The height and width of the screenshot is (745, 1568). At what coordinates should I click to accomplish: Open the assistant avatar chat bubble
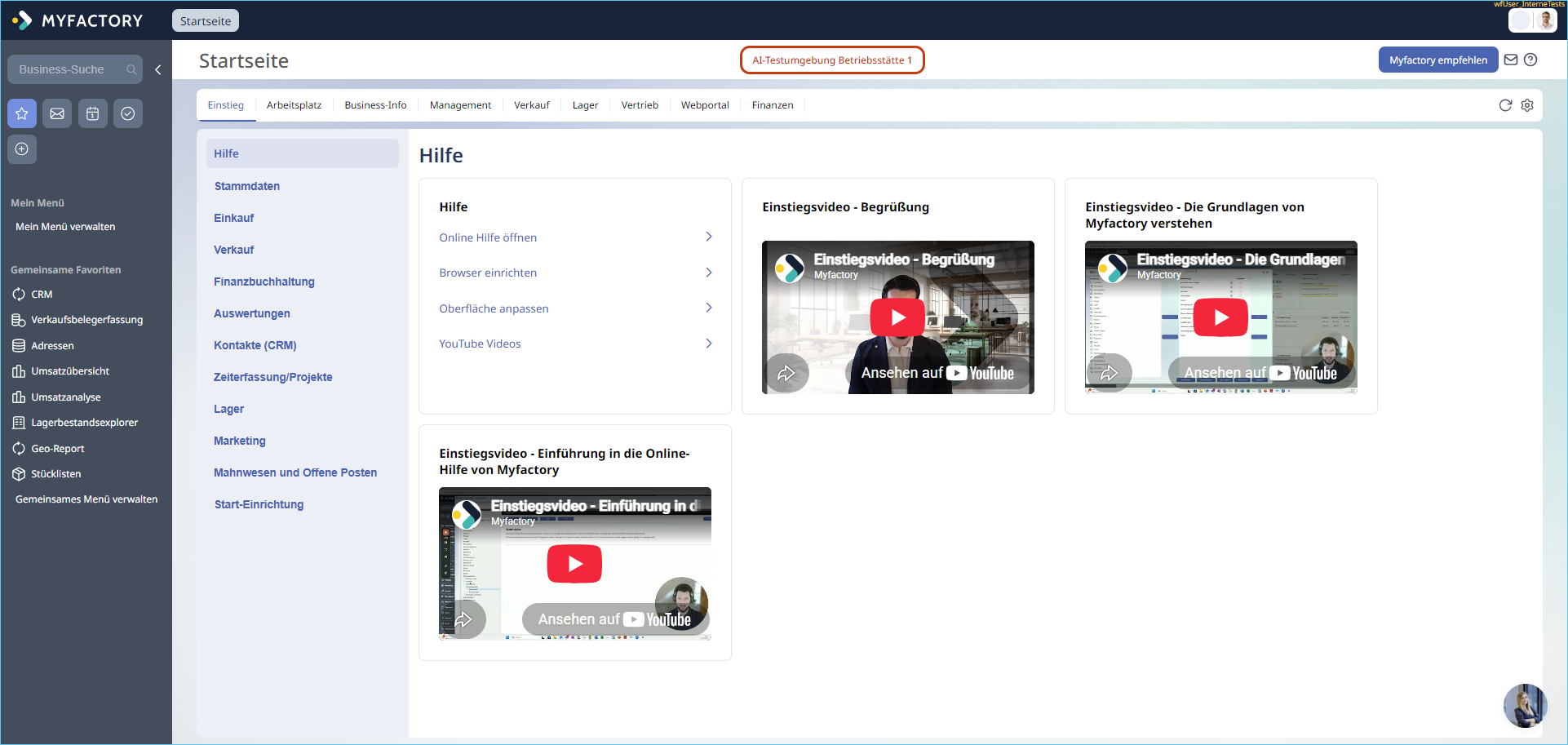[1525, 705]
